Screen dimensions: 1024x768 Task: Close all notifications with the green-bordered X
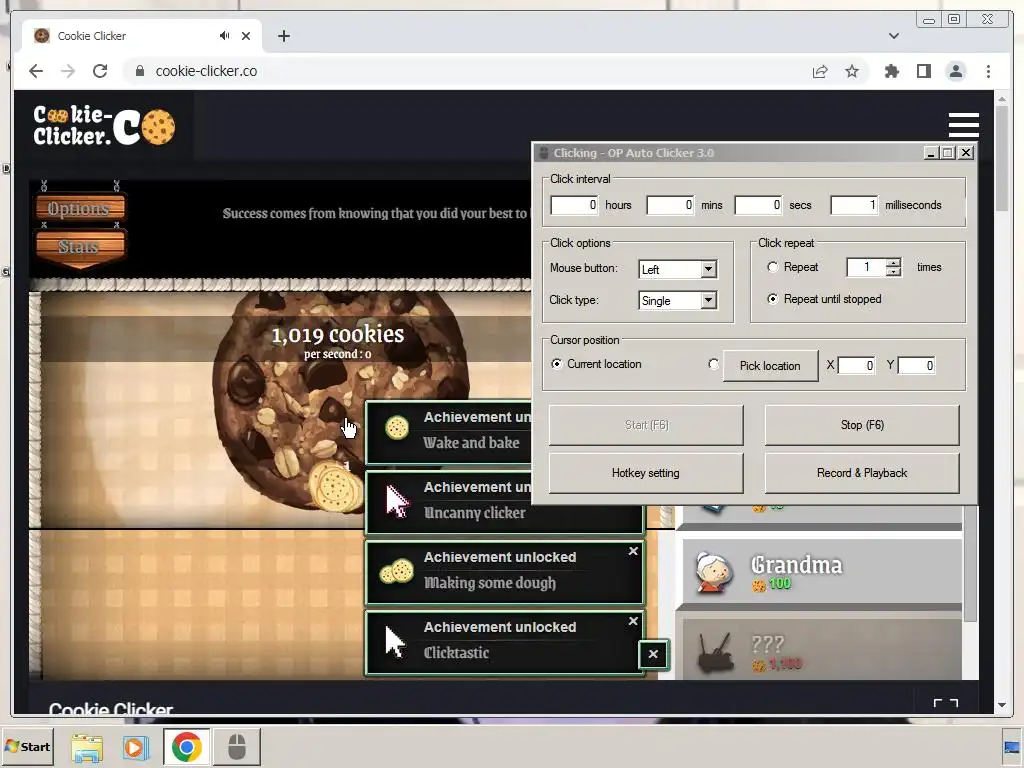pos(653,654)
